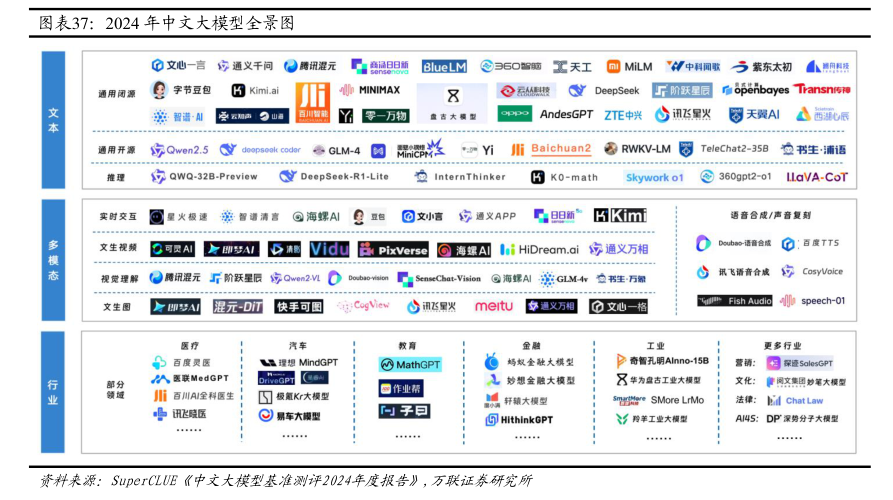Select the 360智脑 logo

(x=510, y=67)
